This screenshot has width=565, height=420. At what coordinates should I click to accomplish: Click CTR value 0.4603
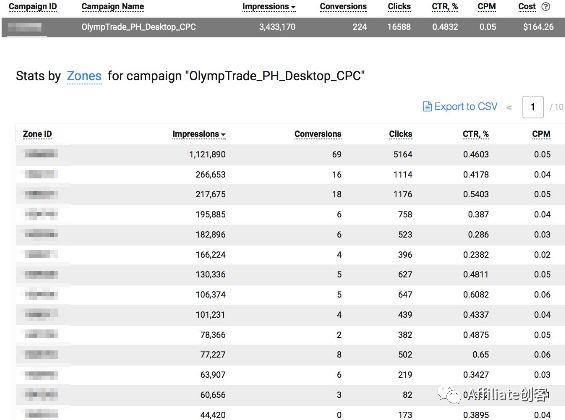pyautogui.click(x=476, y=155)
